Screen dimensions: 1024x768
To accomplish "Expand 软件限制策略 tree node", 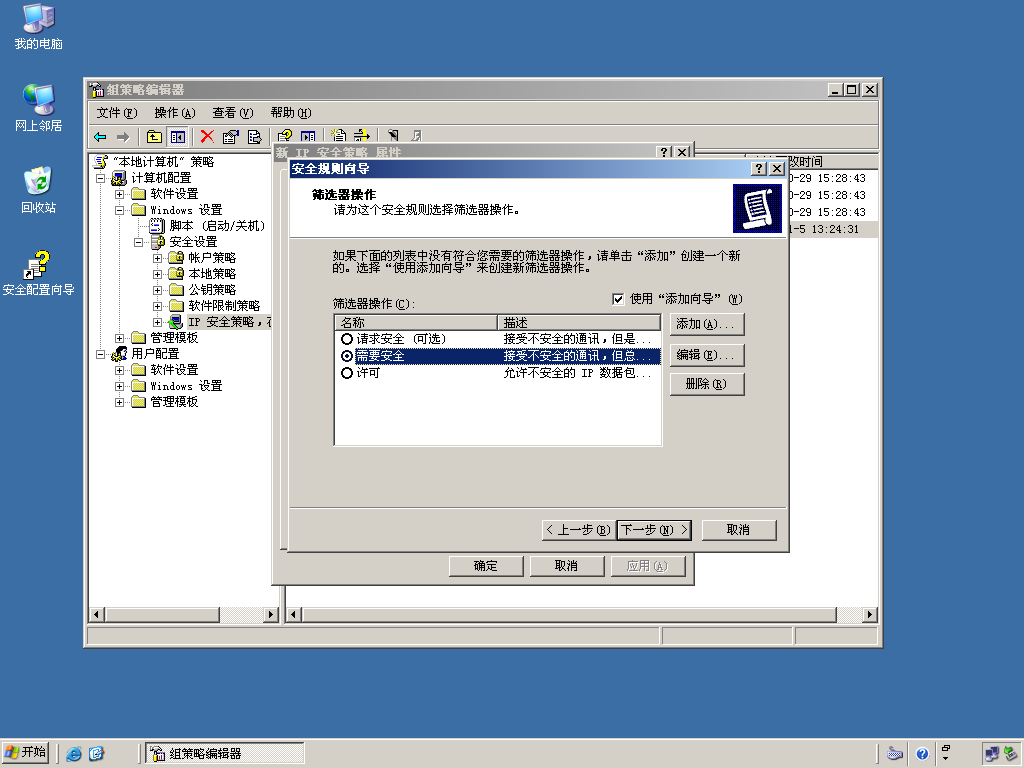I will pyautogui.click(x=157, y=306).
